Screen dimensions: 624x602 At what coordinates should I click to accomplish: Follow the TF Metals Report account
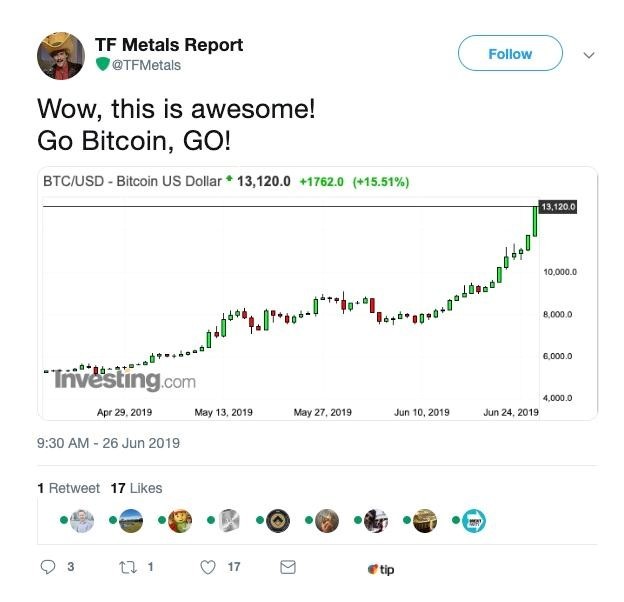510,54
